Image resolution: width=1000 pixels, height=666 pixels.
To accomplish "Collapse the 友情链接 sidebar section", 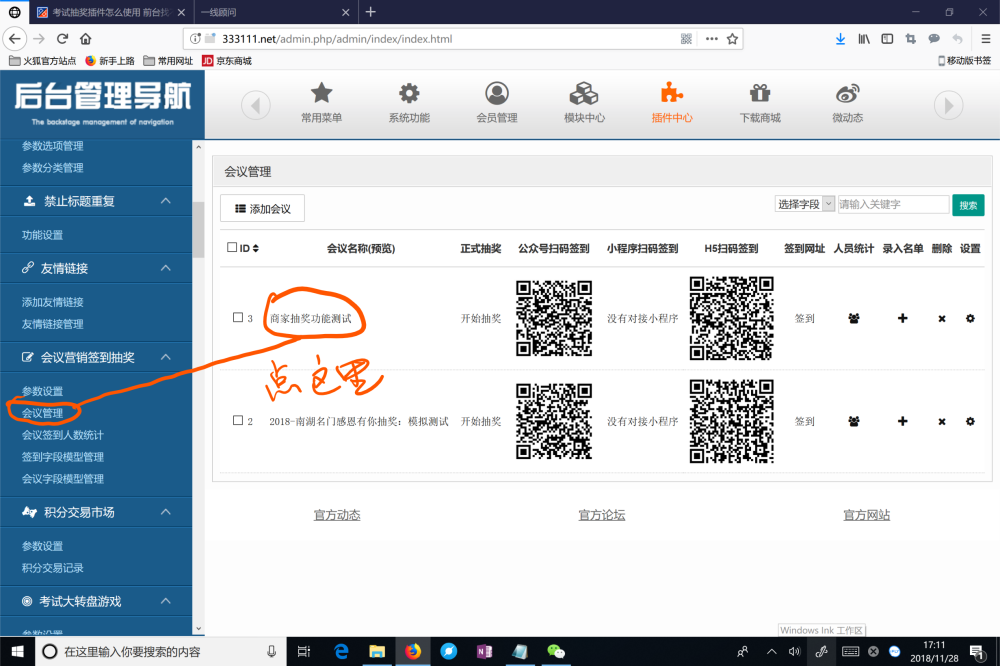I will click(166, 269).
